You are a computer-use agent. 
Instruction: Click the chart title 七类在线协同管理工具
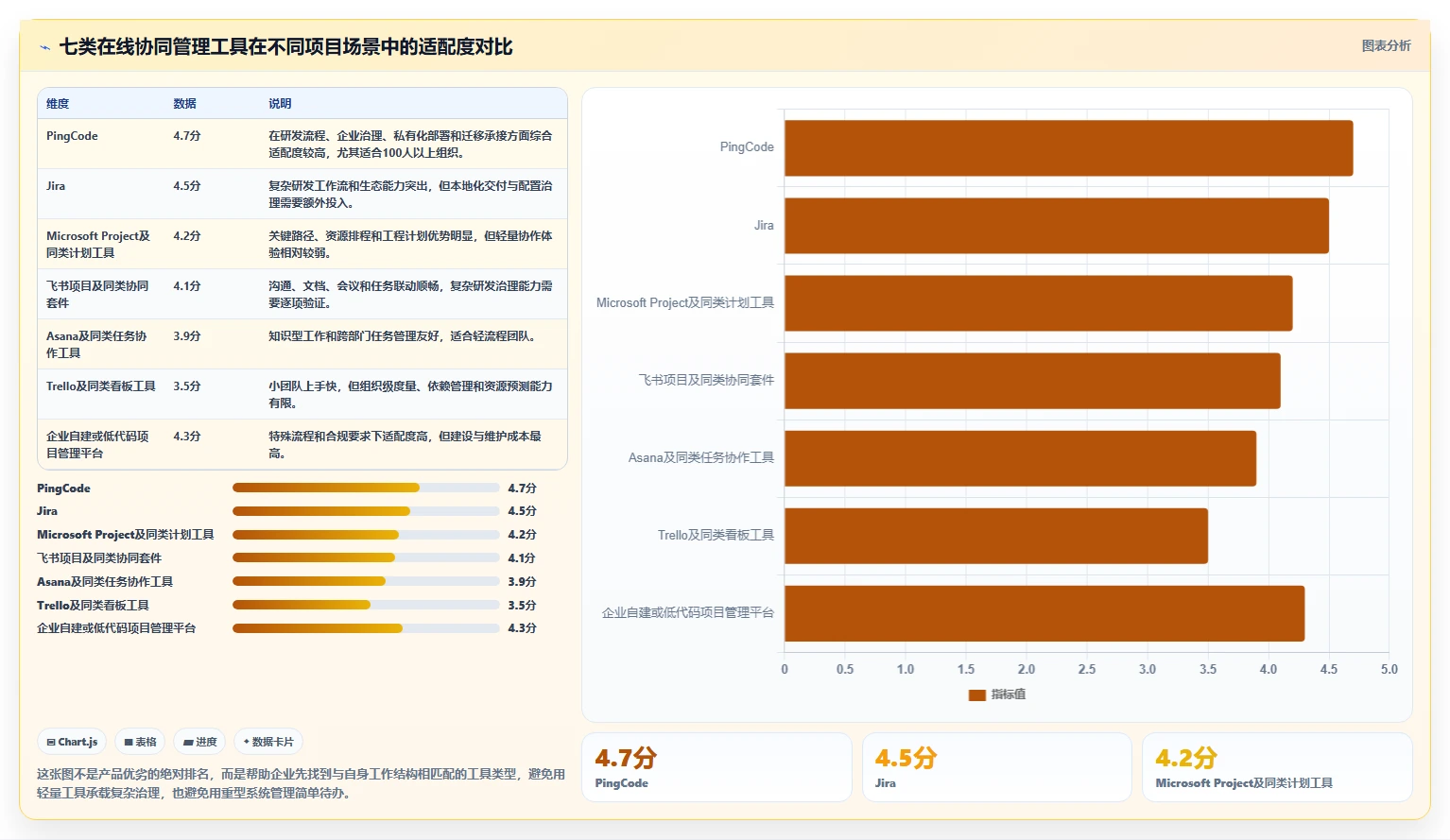285,47
